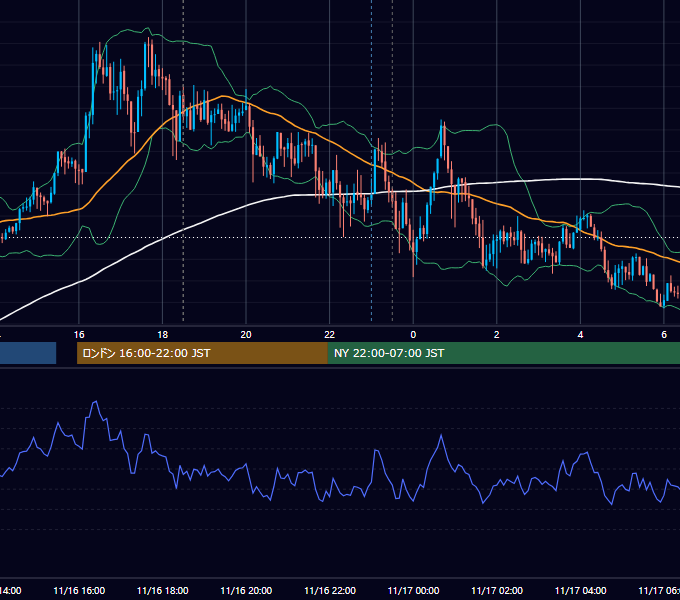This screenshot has width=680, height=600.
Task: Click the 11/16 16:00 date label
Action: point(79,591)
